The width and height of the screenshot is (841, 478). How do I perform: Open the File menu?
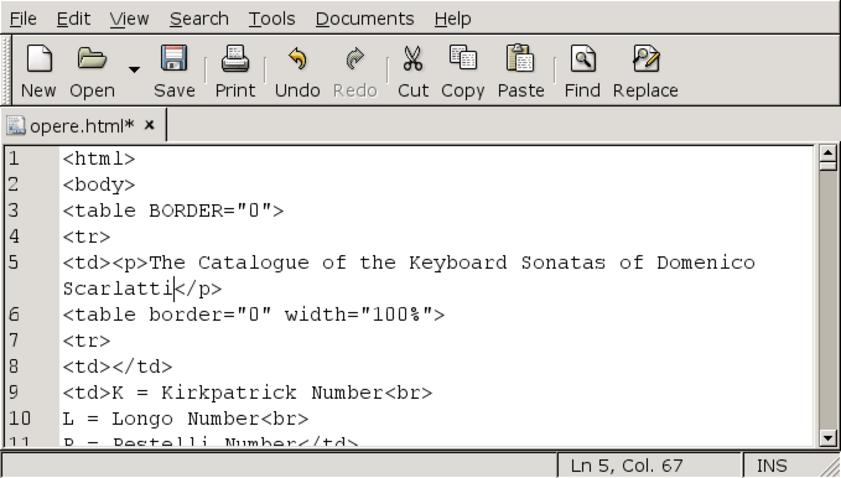point(22,18)
